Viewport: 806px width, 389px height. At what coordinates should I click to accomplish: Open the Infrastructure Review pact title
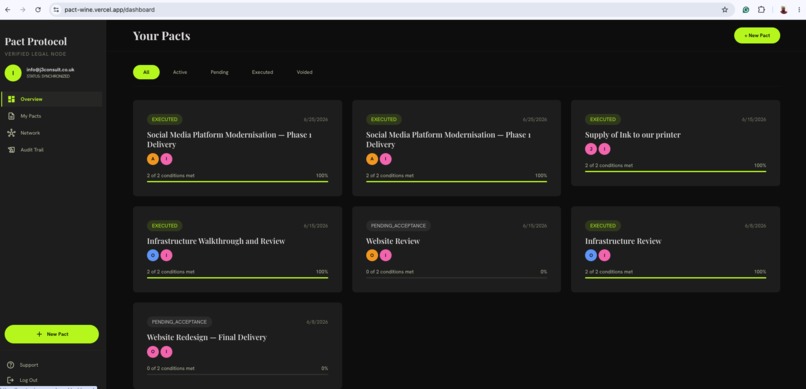click(623, 241)
